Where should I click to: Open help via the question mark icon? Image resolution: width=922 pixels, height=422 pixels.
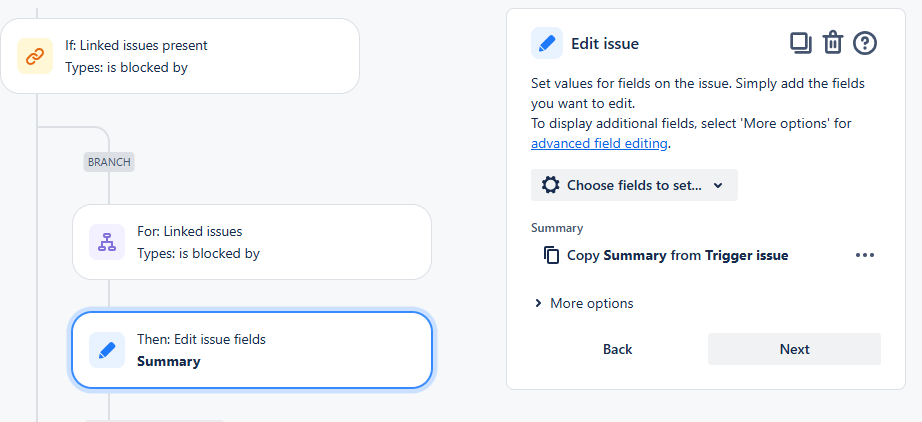click(x=865, y=43)
